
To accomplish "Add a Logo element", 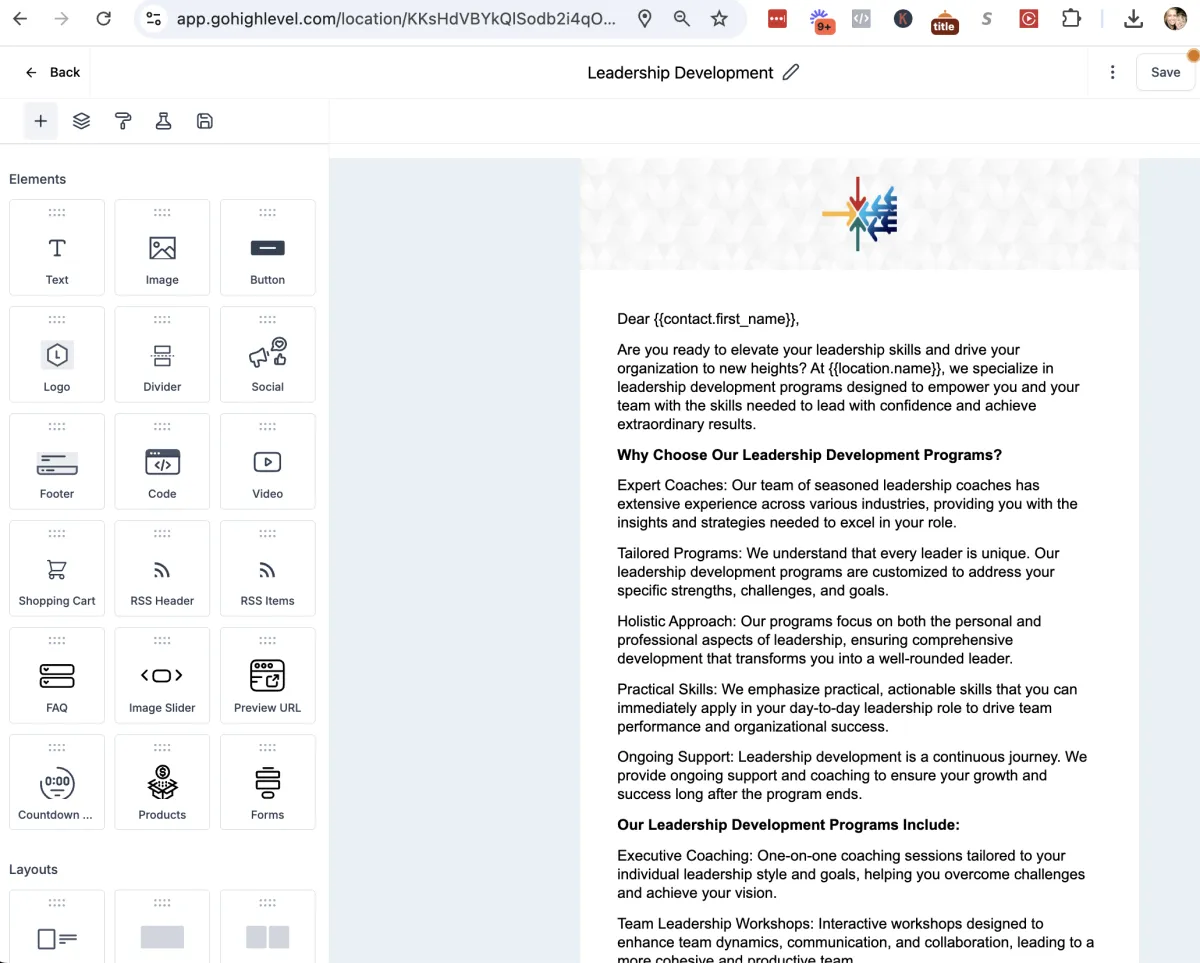I will point(57,354).
